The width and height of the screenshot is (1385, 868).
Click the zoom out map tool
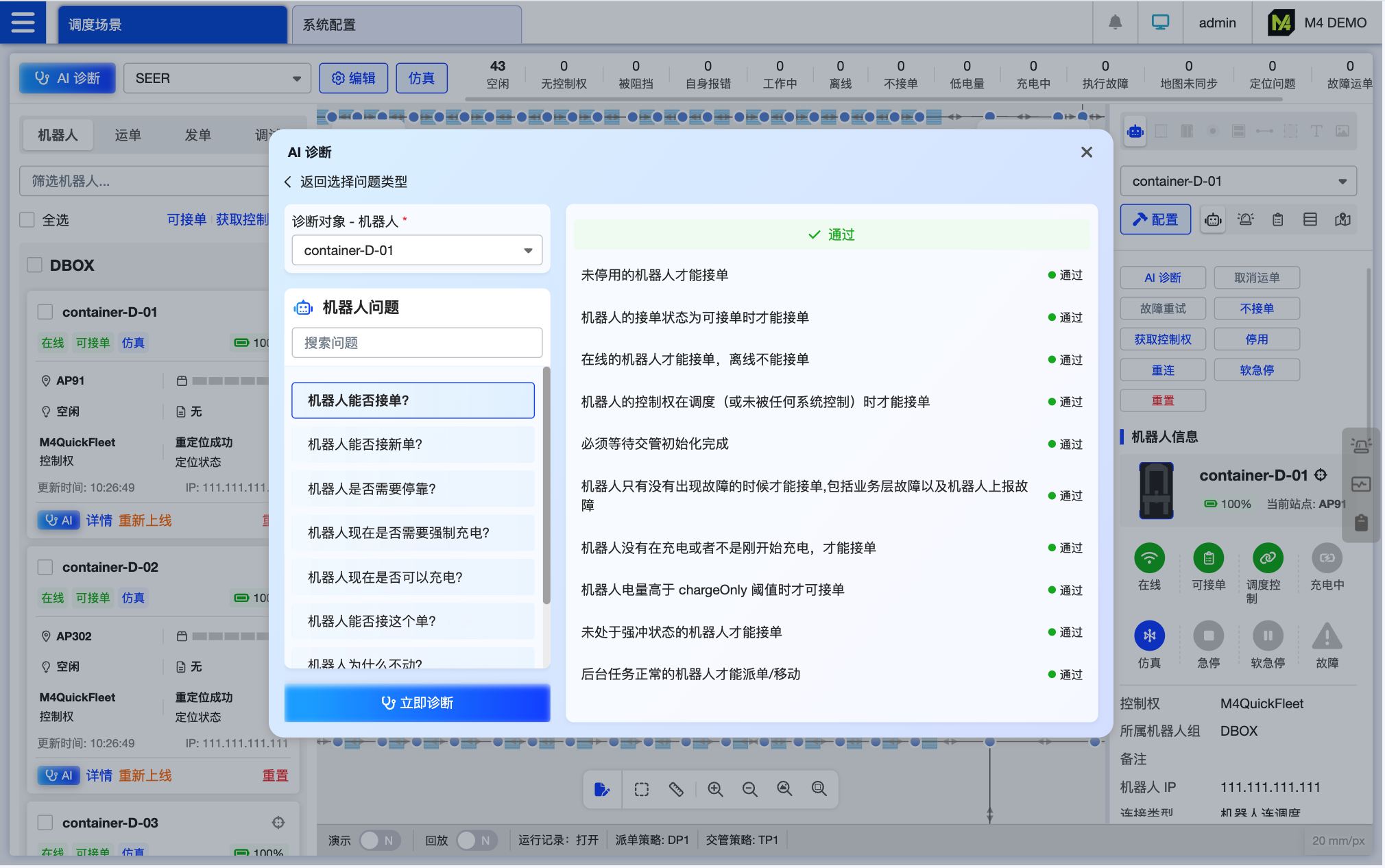[x=749, y=789]
